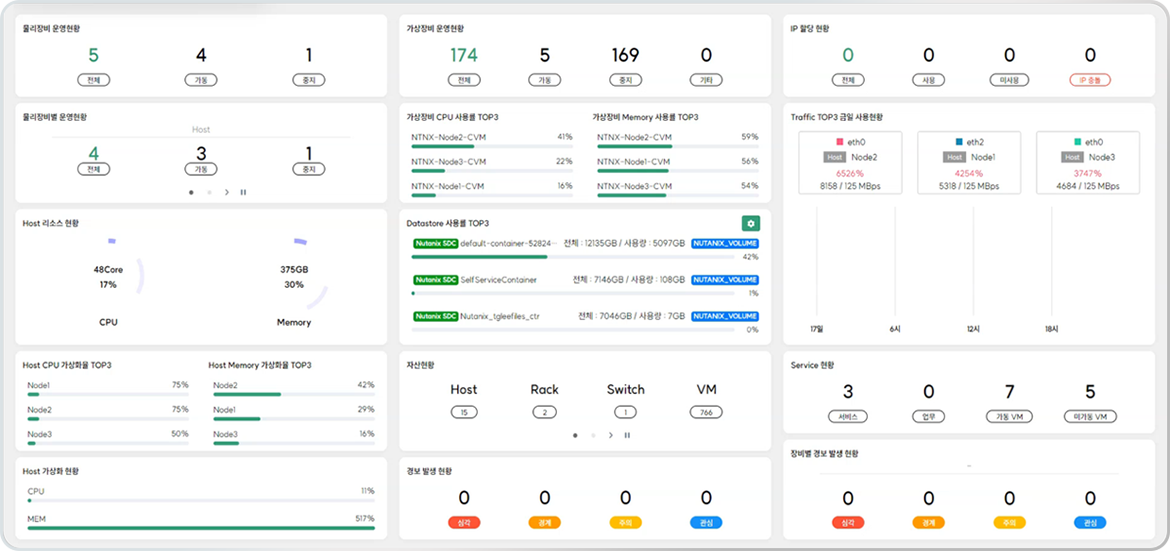Click Nutanix SDC badge on default-container row
The height and width of the screenshot is (551, 1170).
tap(435, 243)
